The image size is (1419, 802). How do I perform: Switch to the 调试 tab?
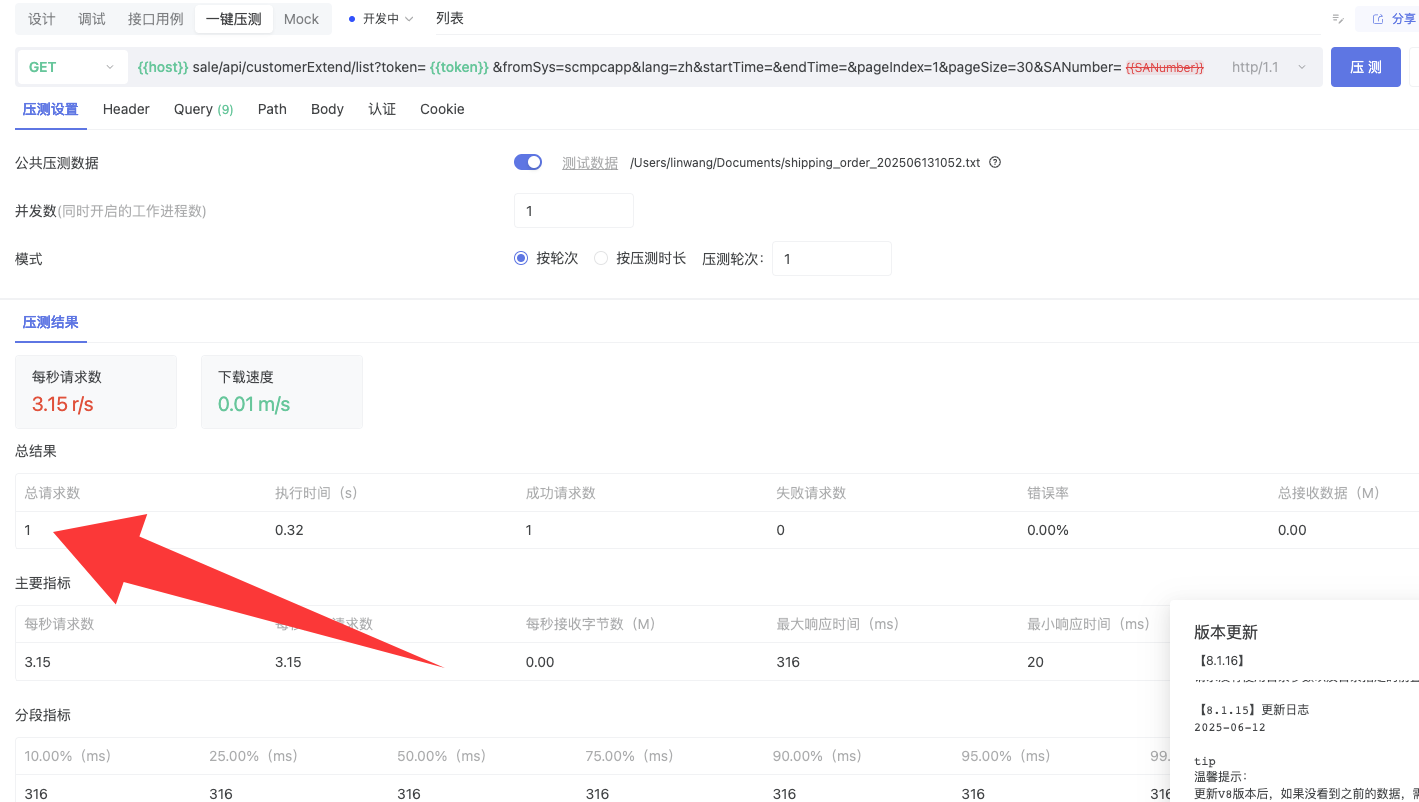click(x=92, y=19)
